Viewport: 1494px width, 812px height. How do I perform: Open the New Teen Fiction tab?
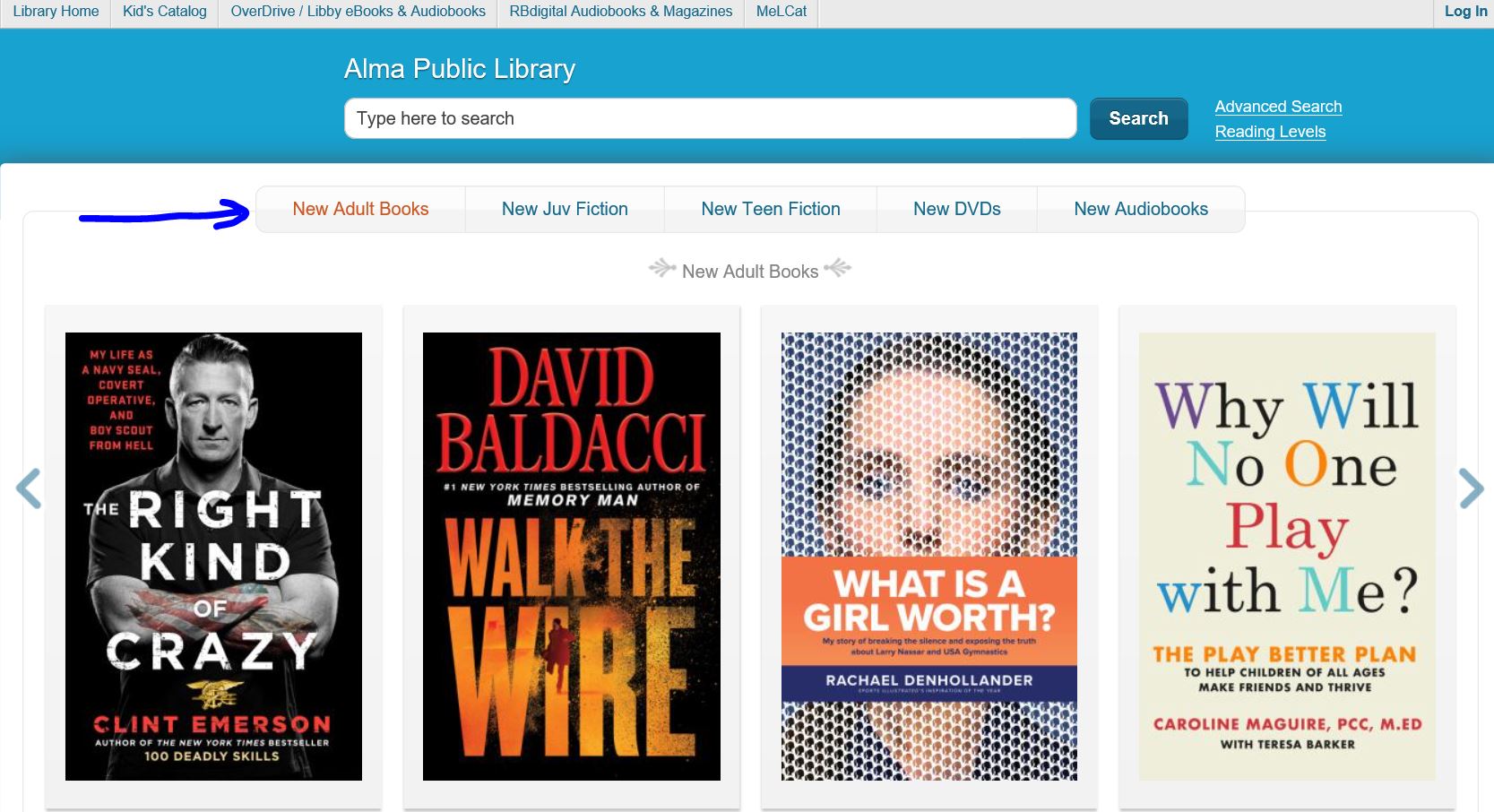coord(771,209)
